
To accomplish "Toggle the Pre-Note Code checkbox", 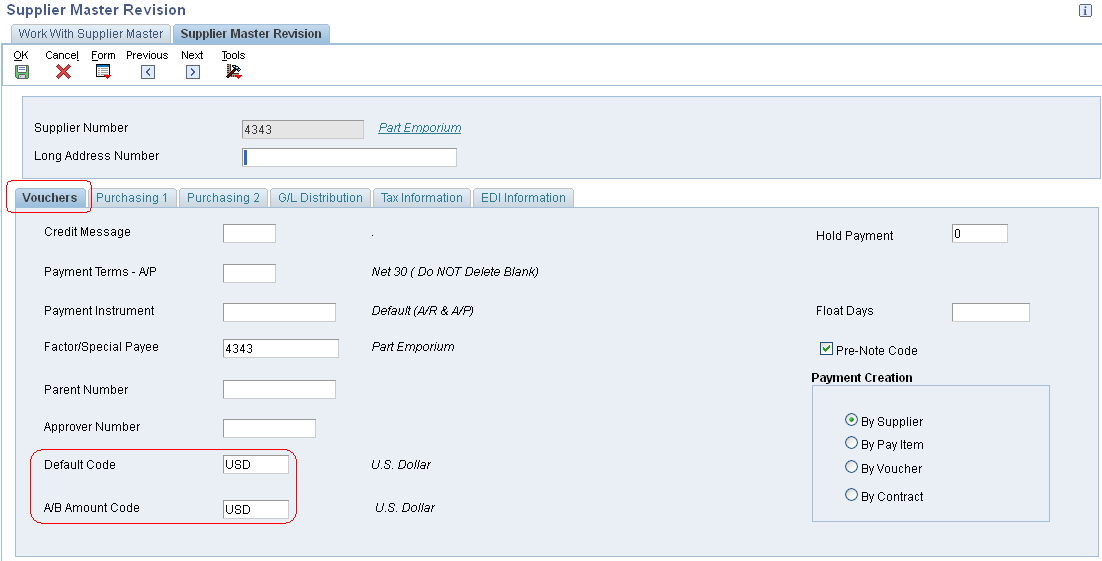I will click(826, 349).
